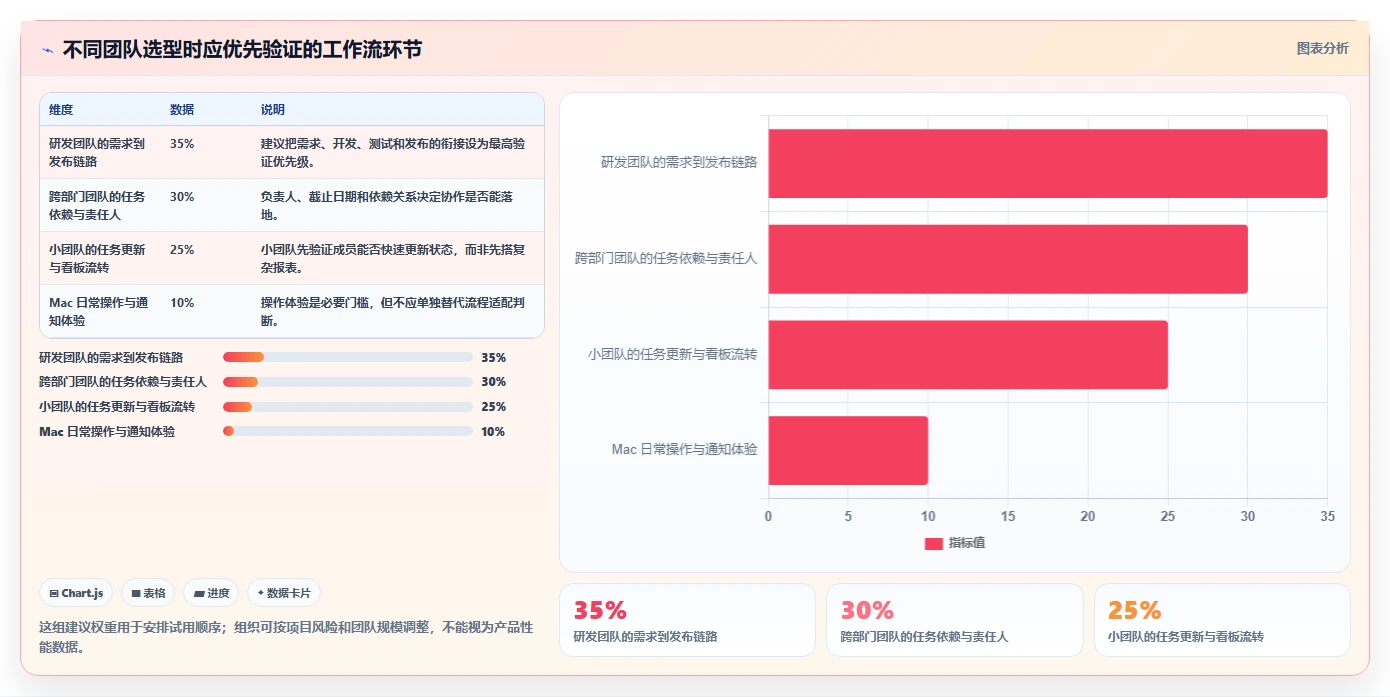Click the 维度 column header
Image resolution: width=1390 pixels, height=697 pixels.
[x=61, y=110]
